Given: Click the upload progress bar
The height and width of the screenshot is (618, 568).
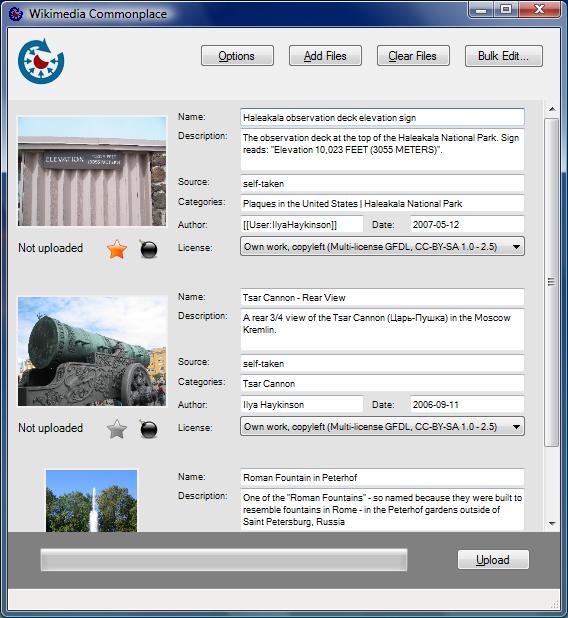Looking at the screenshot, I should tap(224, 560).
